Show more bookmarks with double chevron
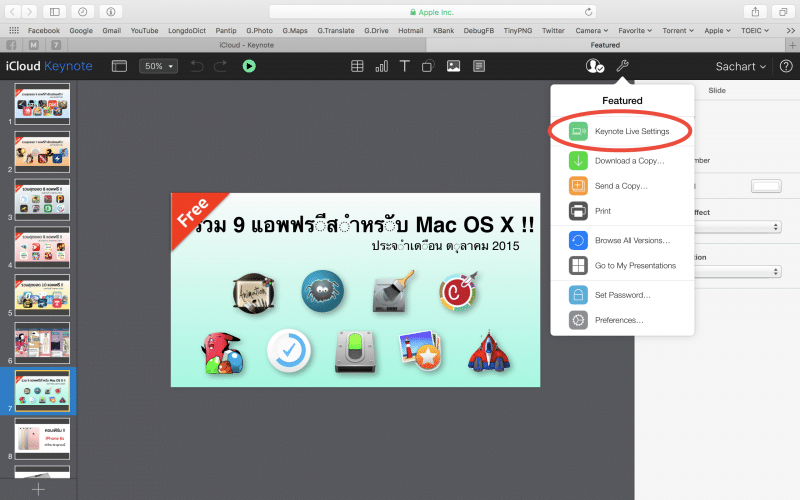 pos(790,31)
